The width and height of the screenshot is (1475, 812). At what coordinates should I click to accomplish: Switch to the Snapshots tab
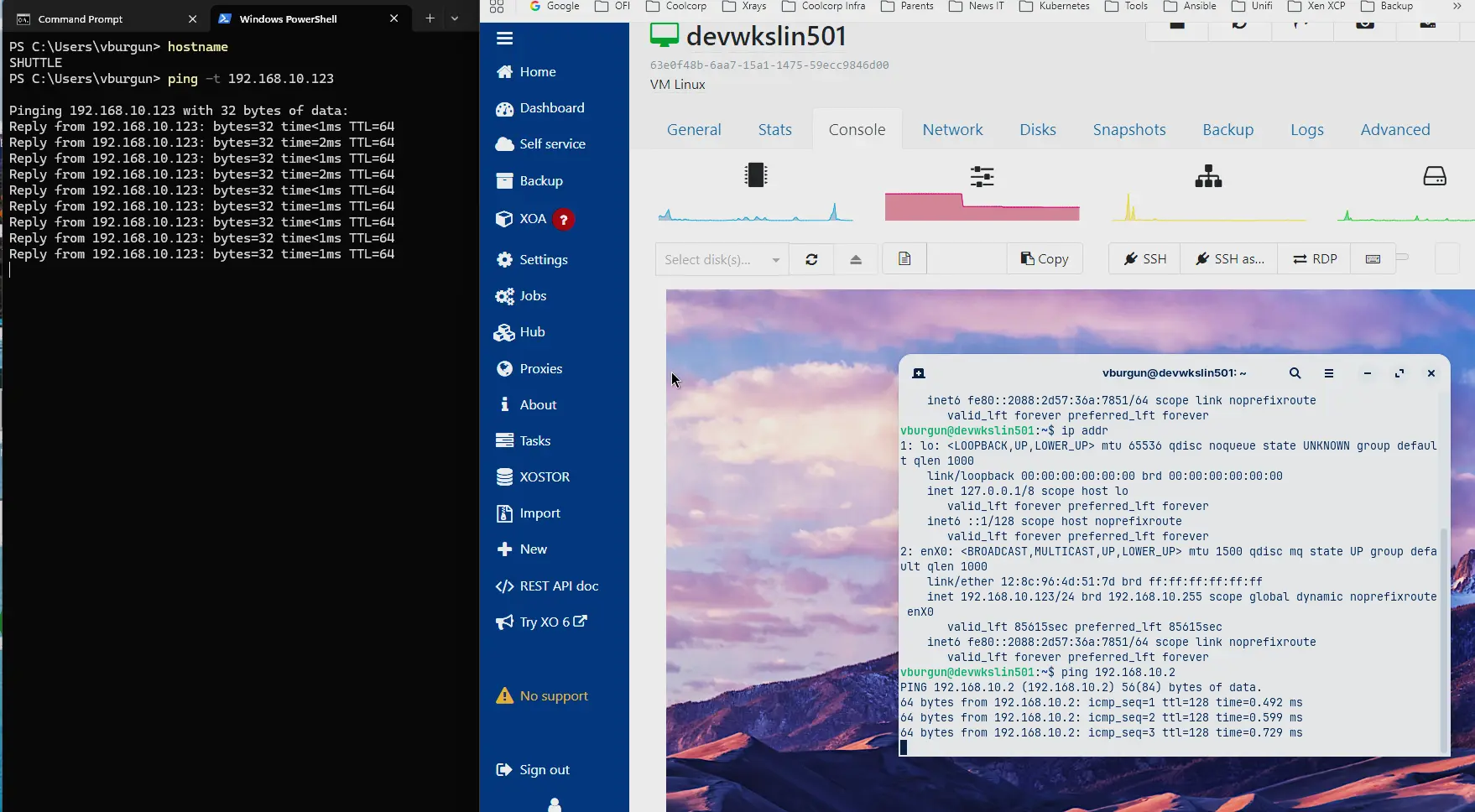[x=1128, y=129]
